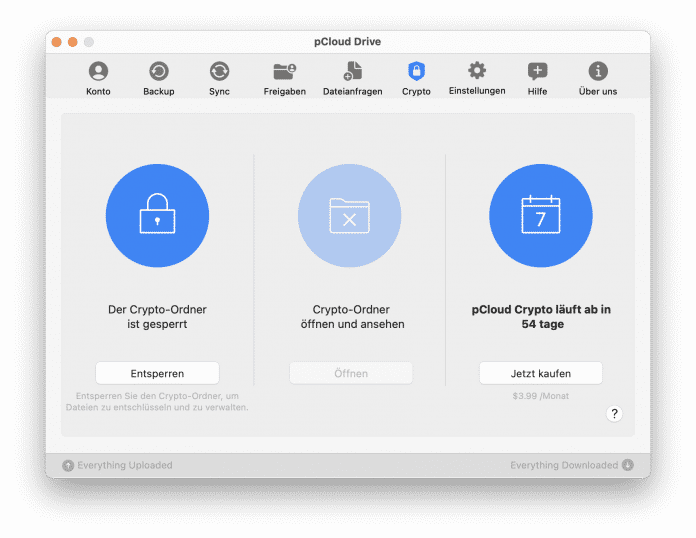Select the Crypto shield tab
Screen dimensions: 696x538
point(416,79)
